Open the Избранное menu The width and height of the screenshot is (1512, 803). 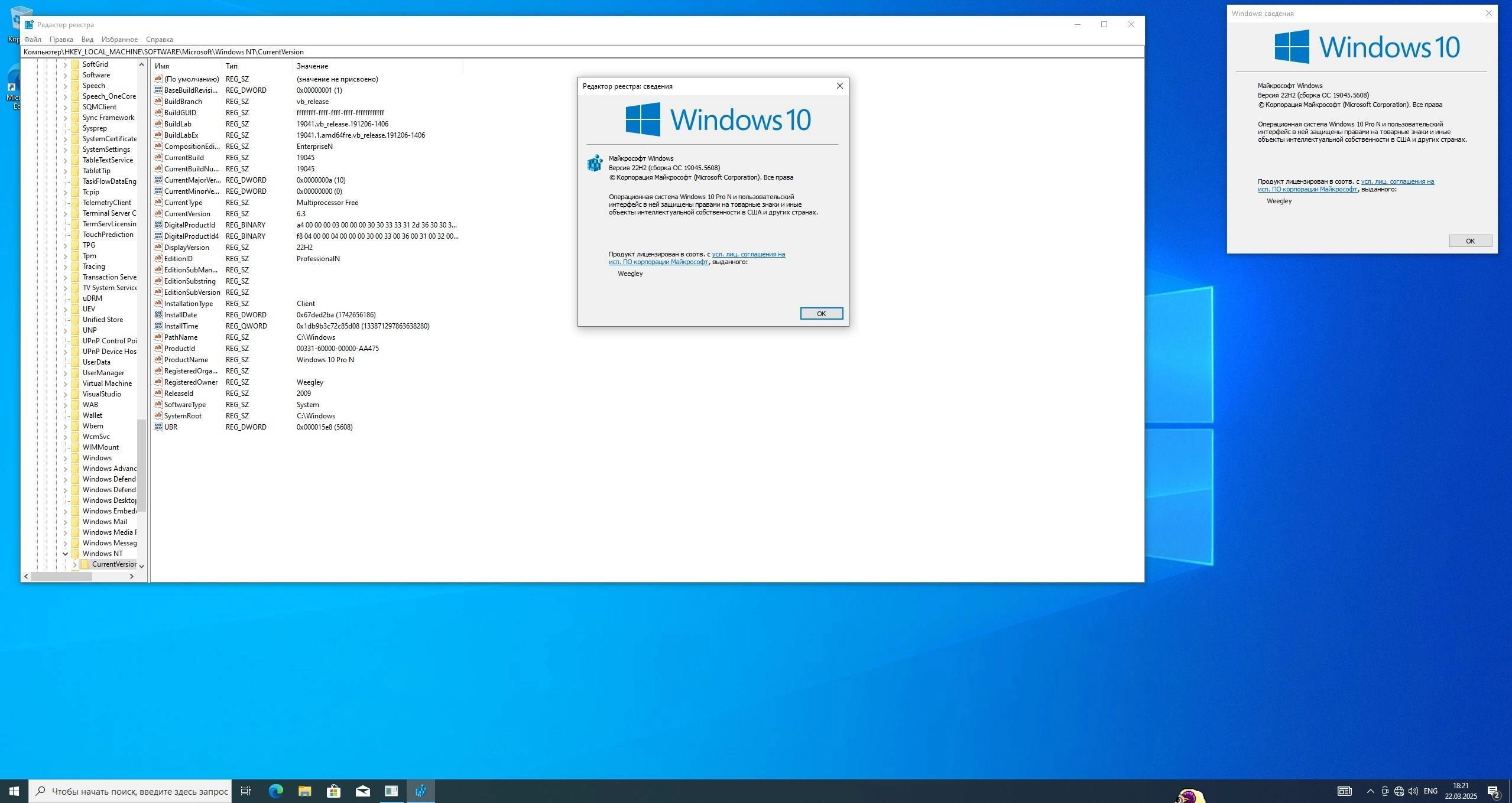119,40
